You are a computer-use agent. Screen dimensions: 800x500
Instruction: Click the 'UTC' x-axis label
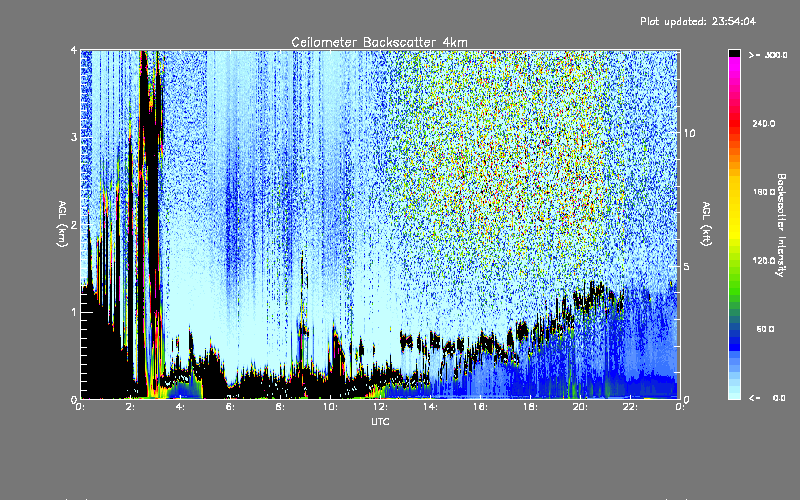click(x=380, y=421)
